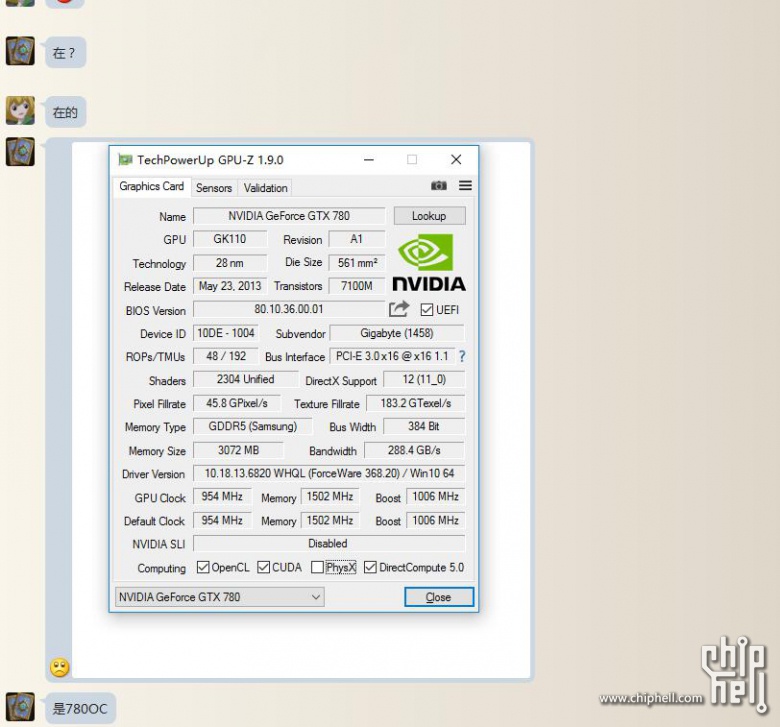The width and height of the screenshot is (780, 727).
Task: Click the GK110 GPU value
Action: [230, 239]
